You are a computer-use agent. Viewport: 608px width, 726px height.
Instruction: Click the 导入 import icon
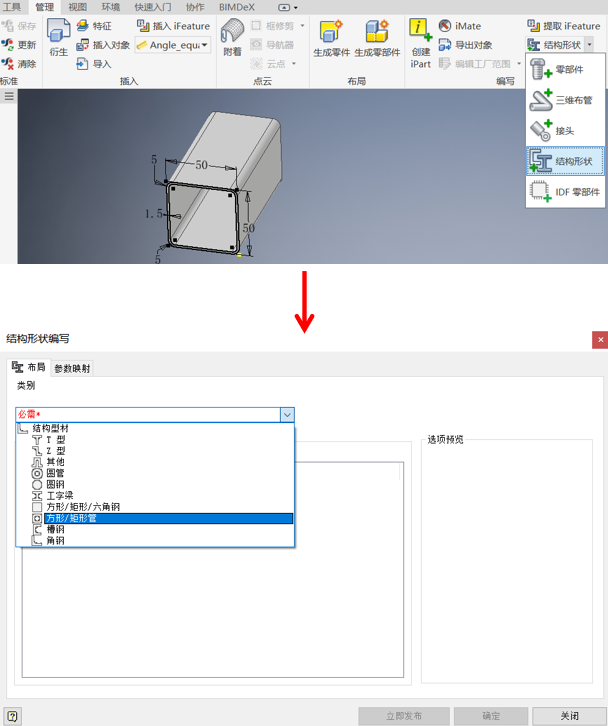tap(82, 64)
